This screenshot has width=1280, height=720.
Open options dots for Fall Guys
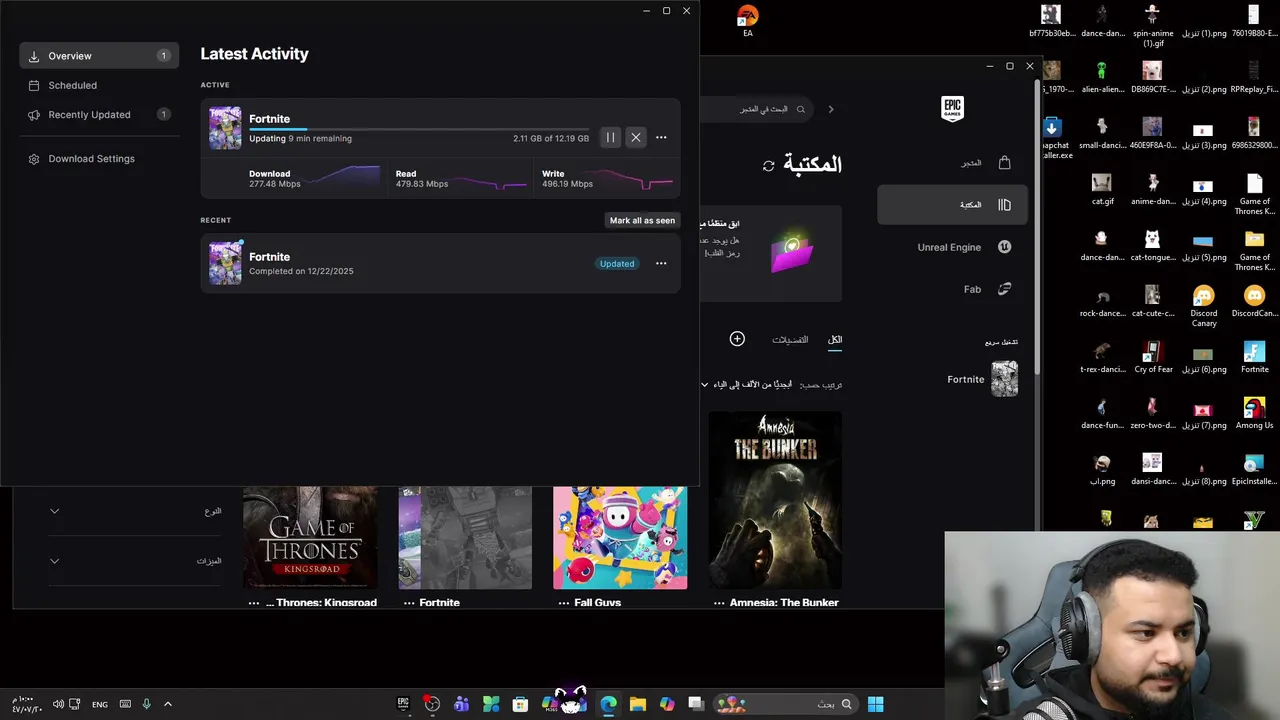click(564, 603)
